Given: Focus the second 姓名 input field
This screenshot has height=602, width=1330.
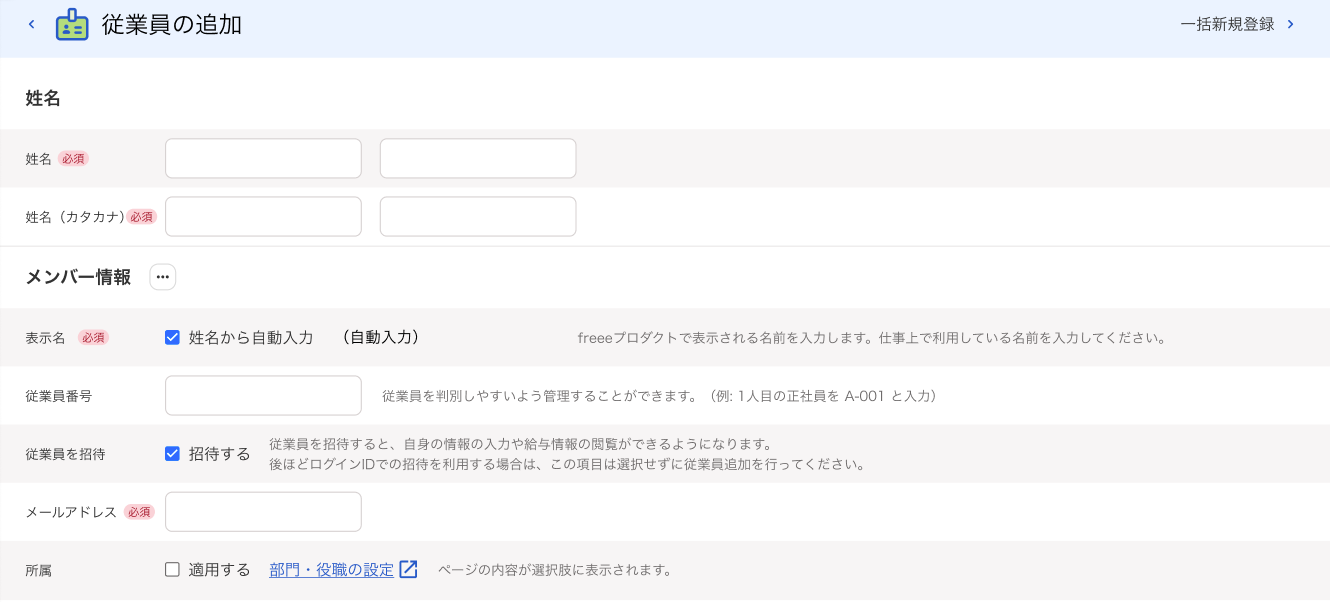Looking at the screenshot, I should (478, 158).
